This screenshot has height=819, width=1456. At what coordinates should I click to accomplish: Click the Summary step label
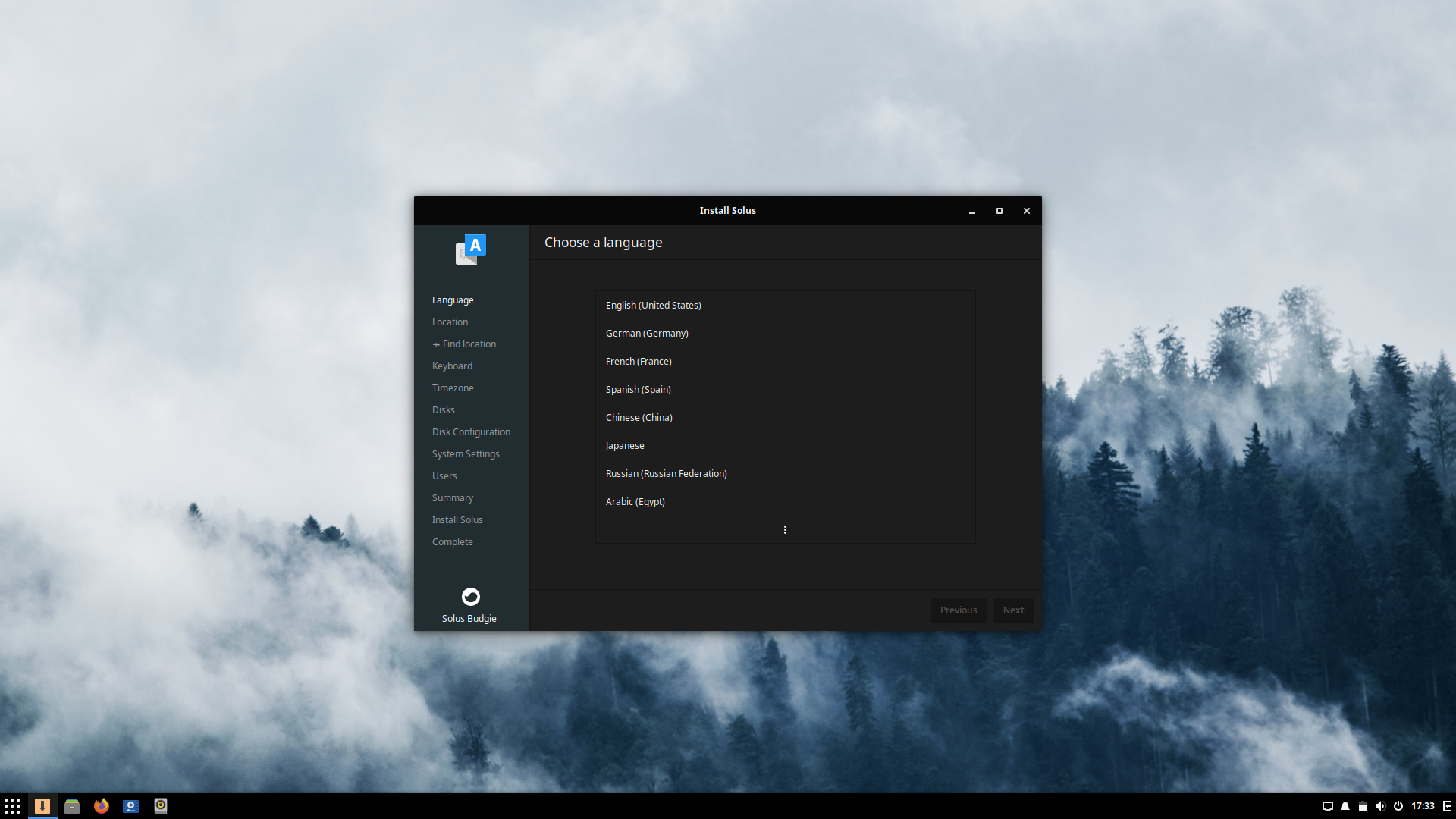[x=452, y=498]
